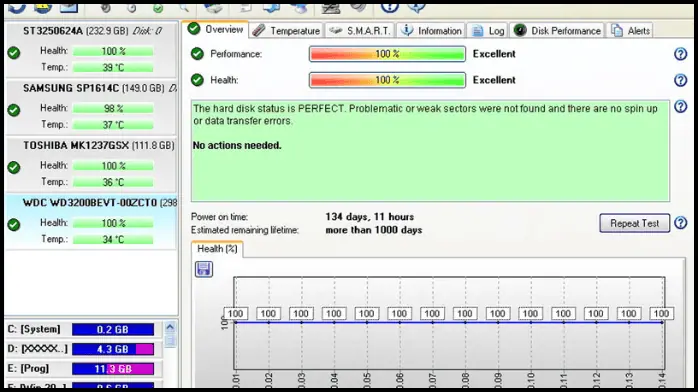Click the Repeat Test button
This screenshot has height=392, width=698.
click(634, 223)
